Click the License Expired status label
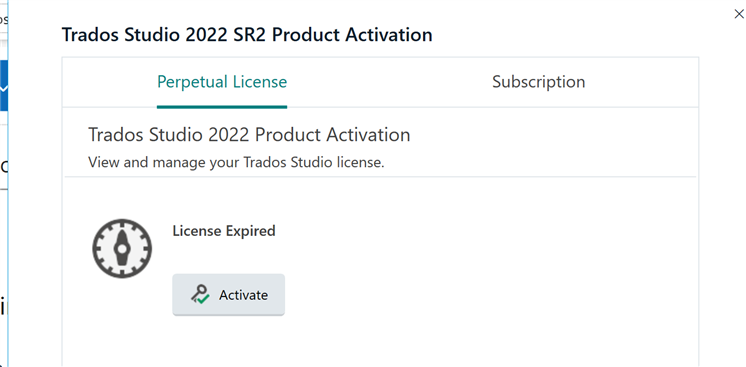This screenshot has height=367, width=746. click(224, 231)
